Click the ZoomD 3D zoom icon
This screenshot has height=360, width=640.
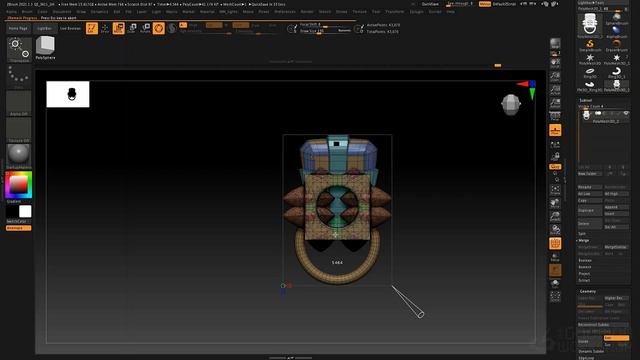click(x=555, y=217)
